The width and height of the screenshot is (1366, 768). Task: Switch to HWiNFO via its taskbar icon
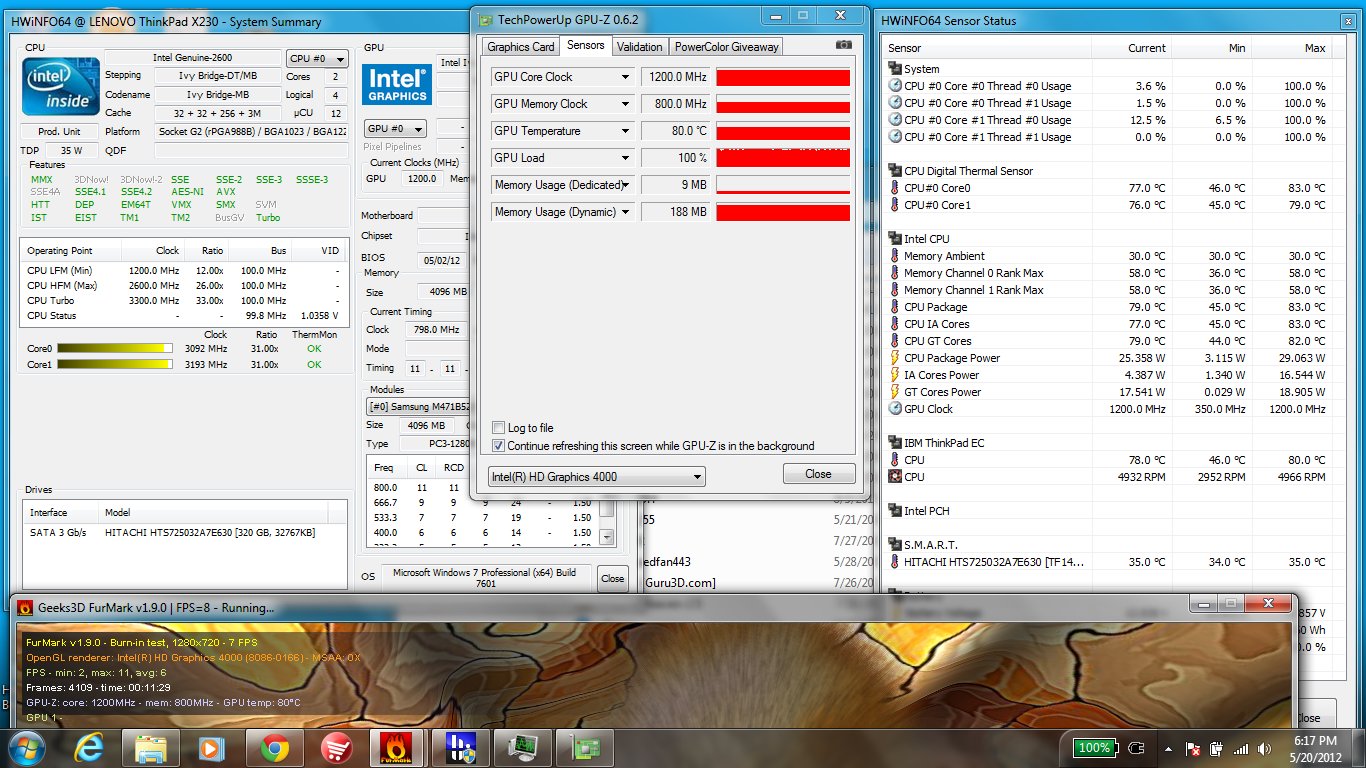pyautogui.click(x=459, y=747)
